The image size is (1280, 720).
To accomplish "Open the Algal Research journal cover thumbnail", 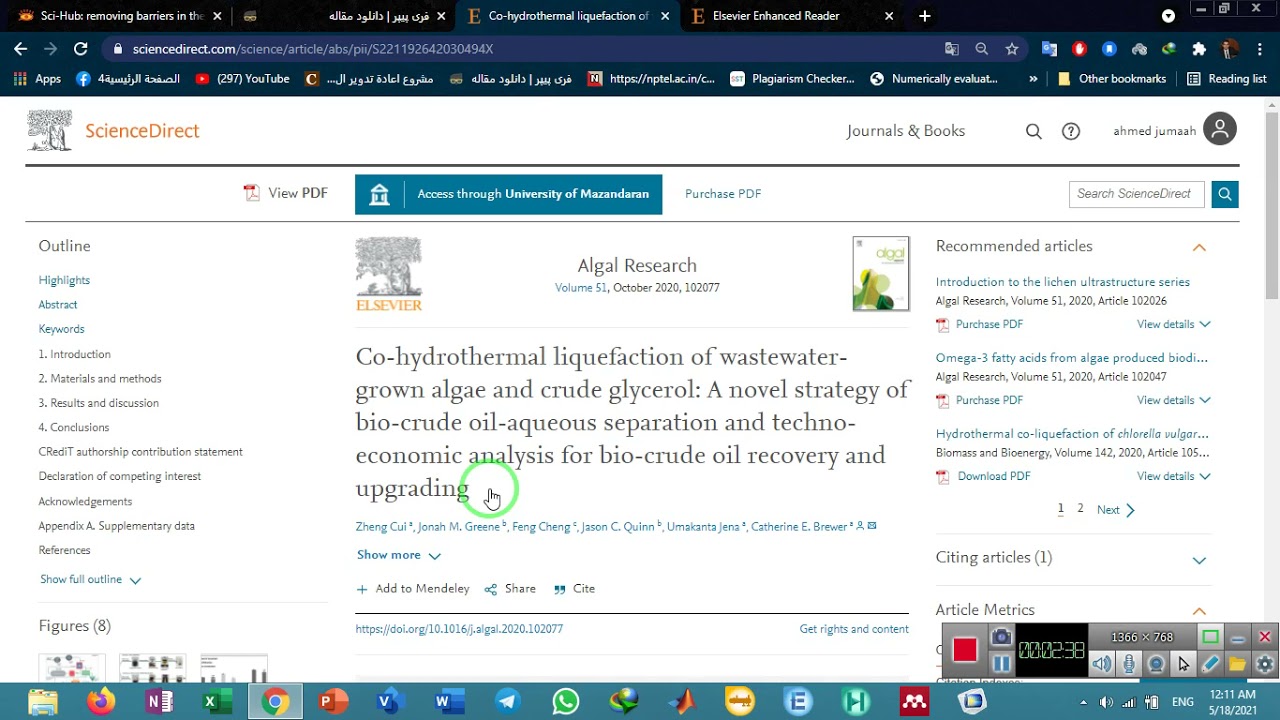I will tap(881, 274).
